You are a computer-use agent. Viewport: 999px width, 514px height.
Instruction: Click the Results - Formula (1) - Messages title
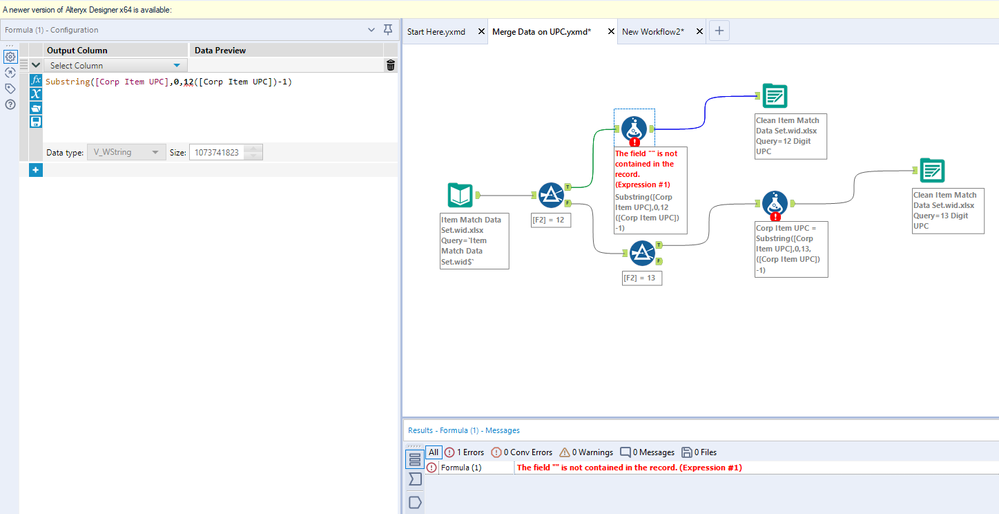463,431
